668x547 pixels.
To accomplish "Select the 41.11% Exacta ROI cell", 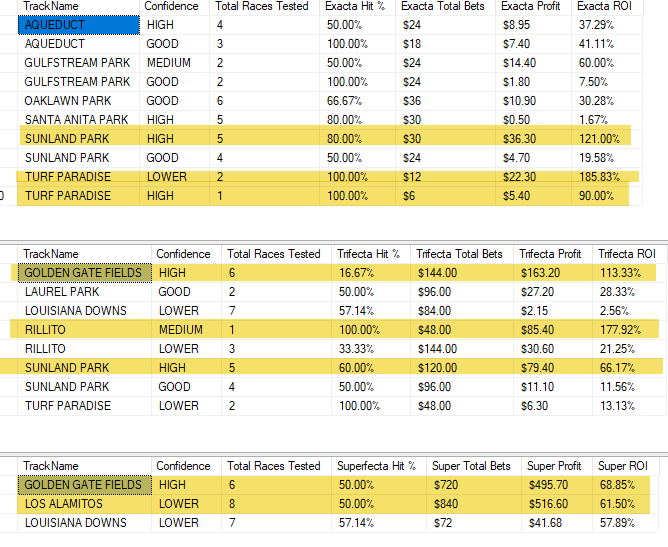I will [x=607, y=44].
